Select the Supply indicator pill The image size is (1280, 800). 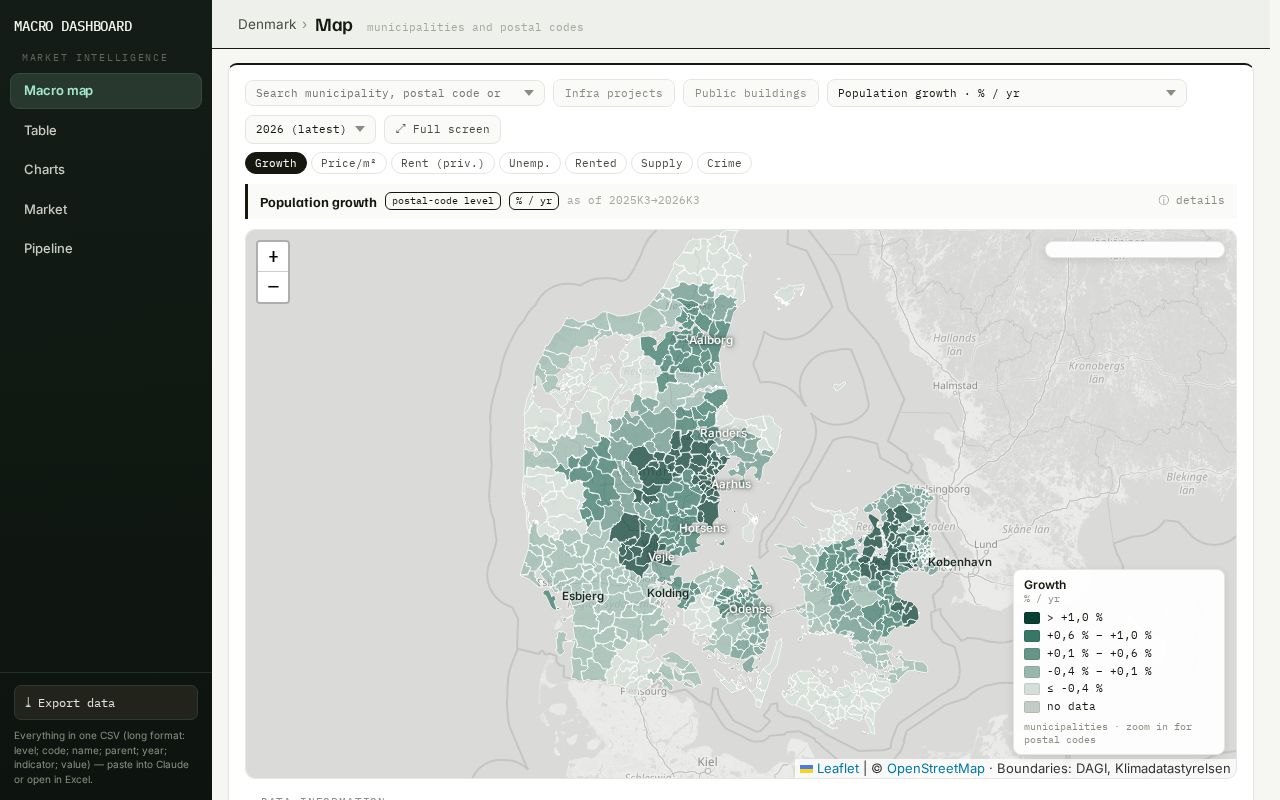[x=662, y=163]
